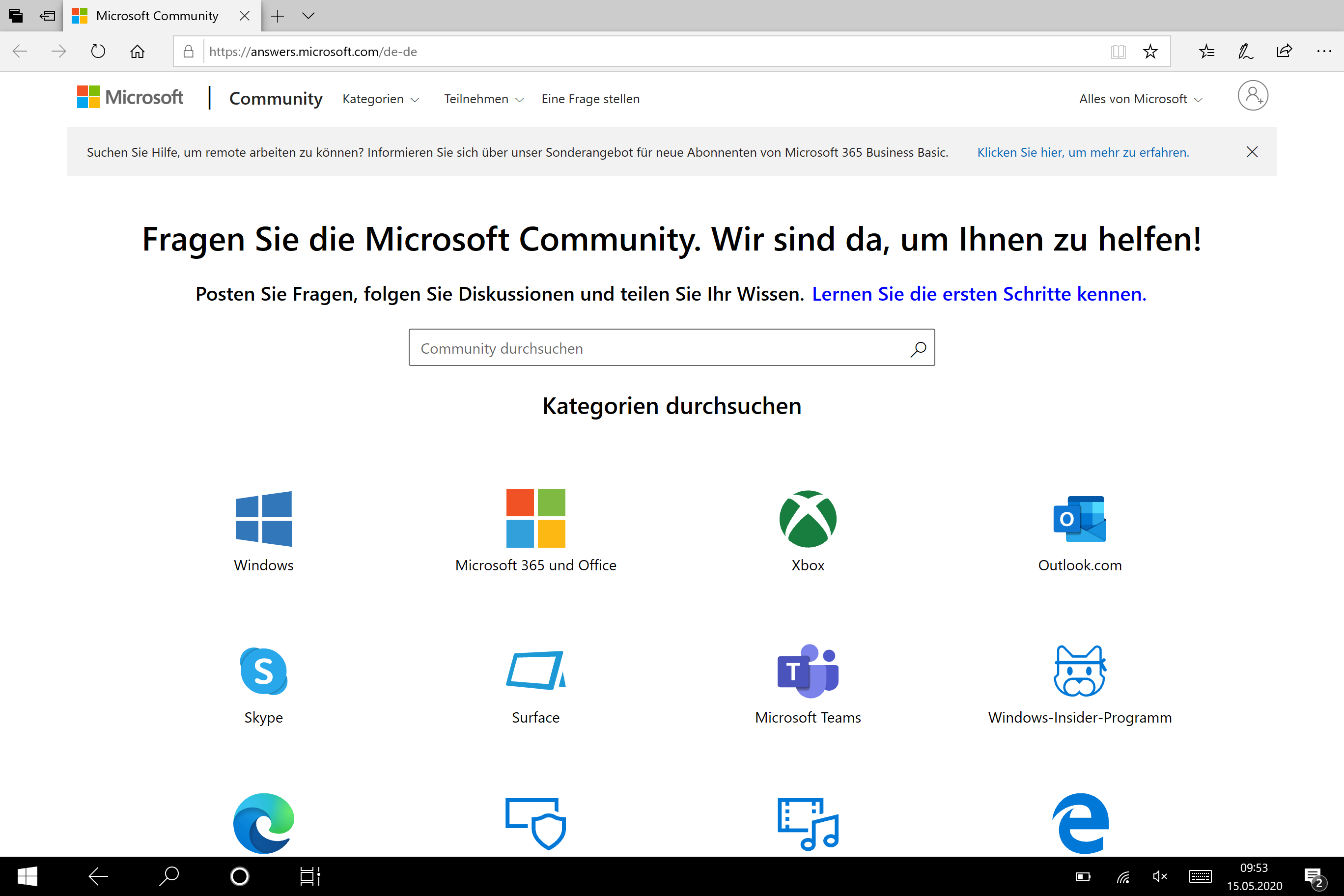Screen dimensions: 1344x896
Task: Click the network tray icon
Action: point(1123,876)
